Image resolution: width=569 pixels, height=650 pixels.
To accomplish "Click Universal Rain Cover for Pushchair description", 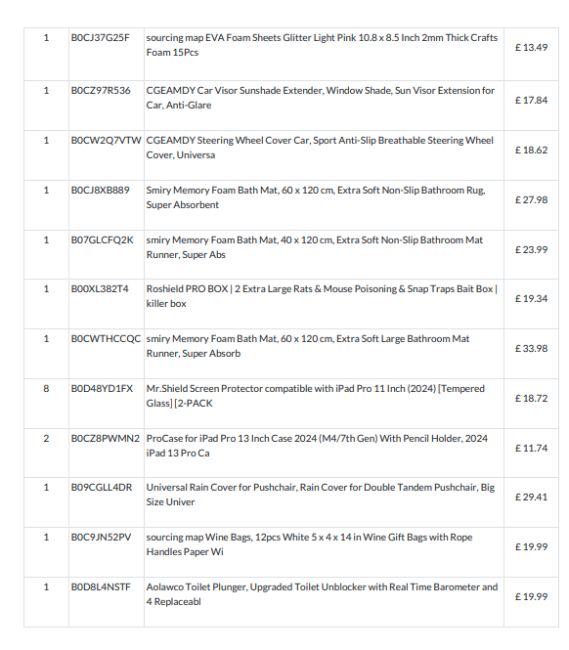I will tap(320, 494).
